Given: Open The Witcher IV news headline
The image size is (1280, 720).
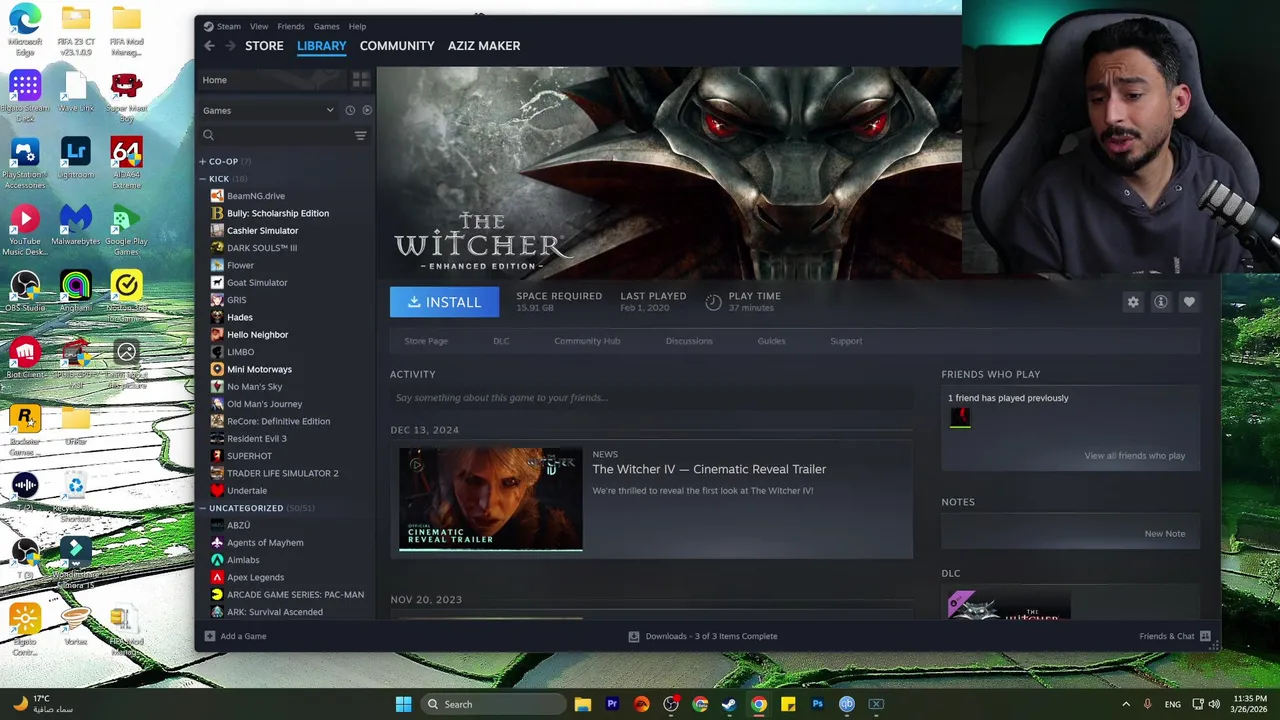Looking at the screenshot, I should click(x=709, y=469).
